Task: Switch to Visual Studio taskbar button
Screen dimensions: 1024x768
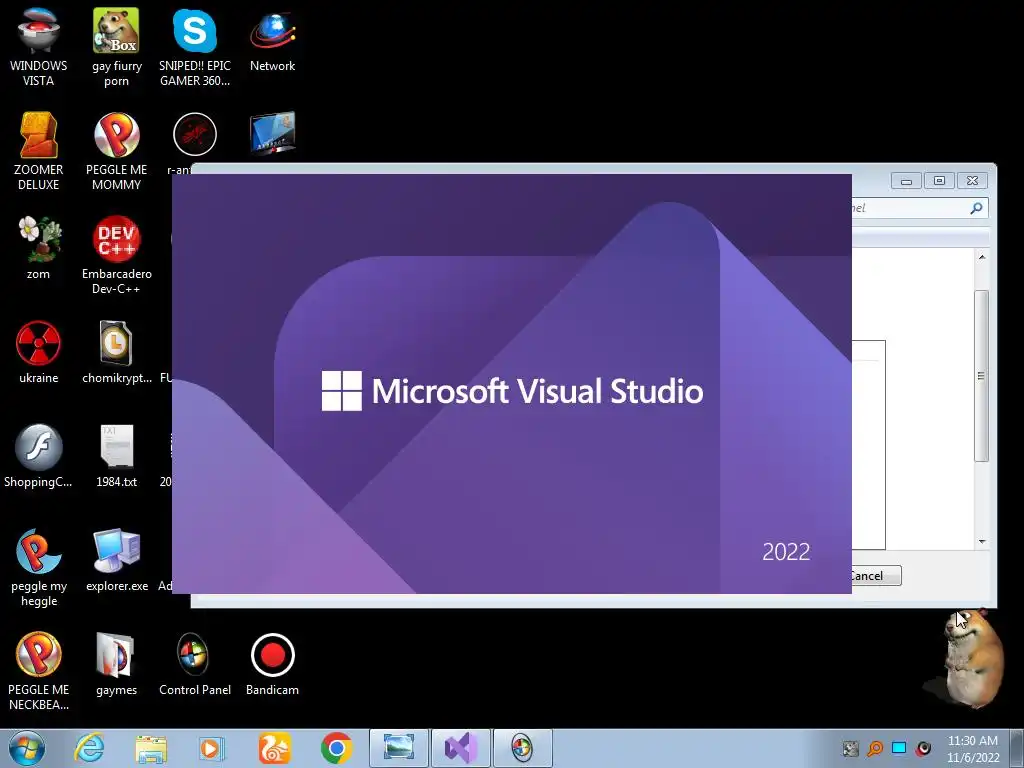Action: (460, 748)
